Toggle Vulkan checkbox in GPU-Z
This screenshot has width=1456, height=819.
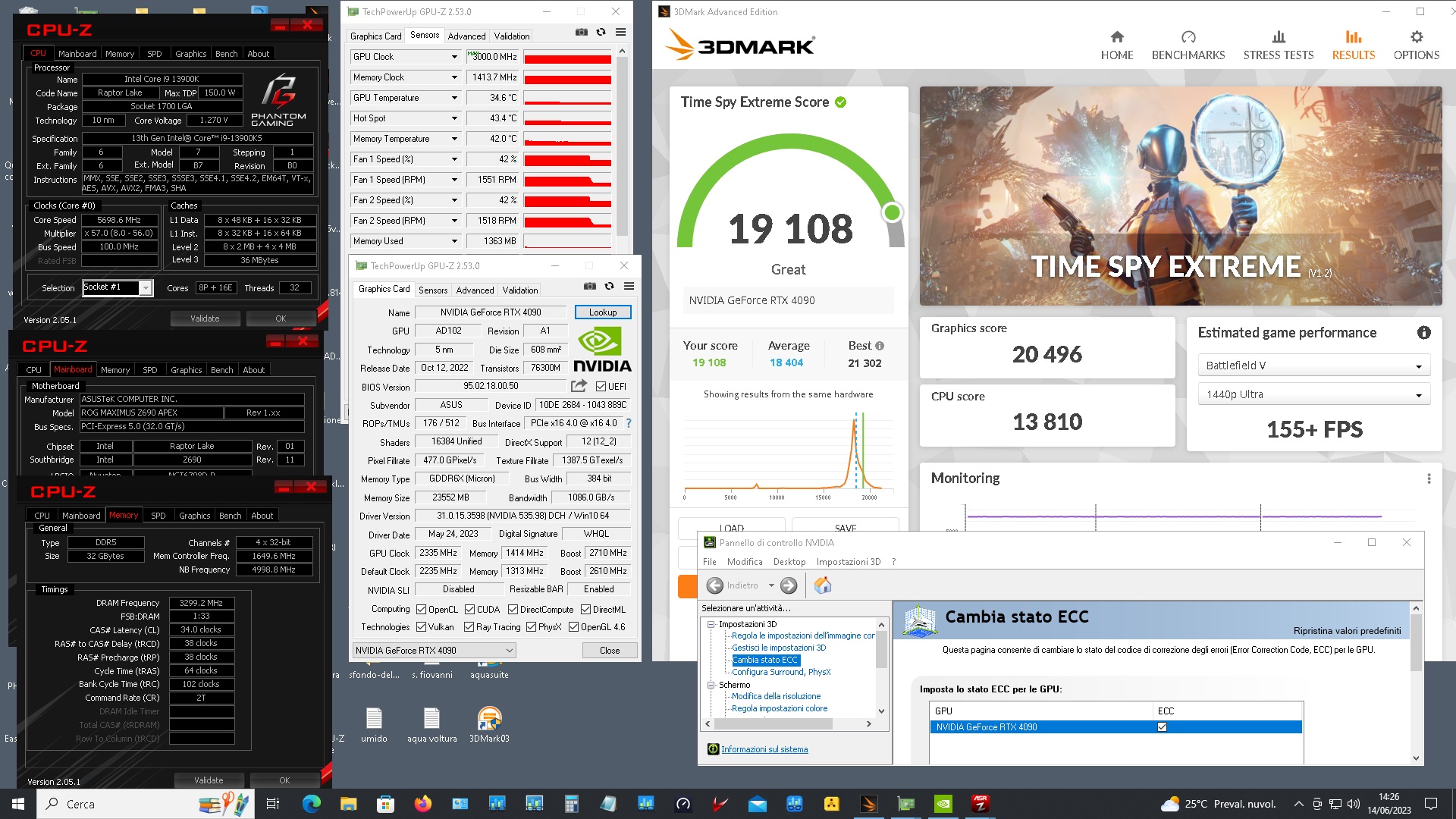[422, 627]
